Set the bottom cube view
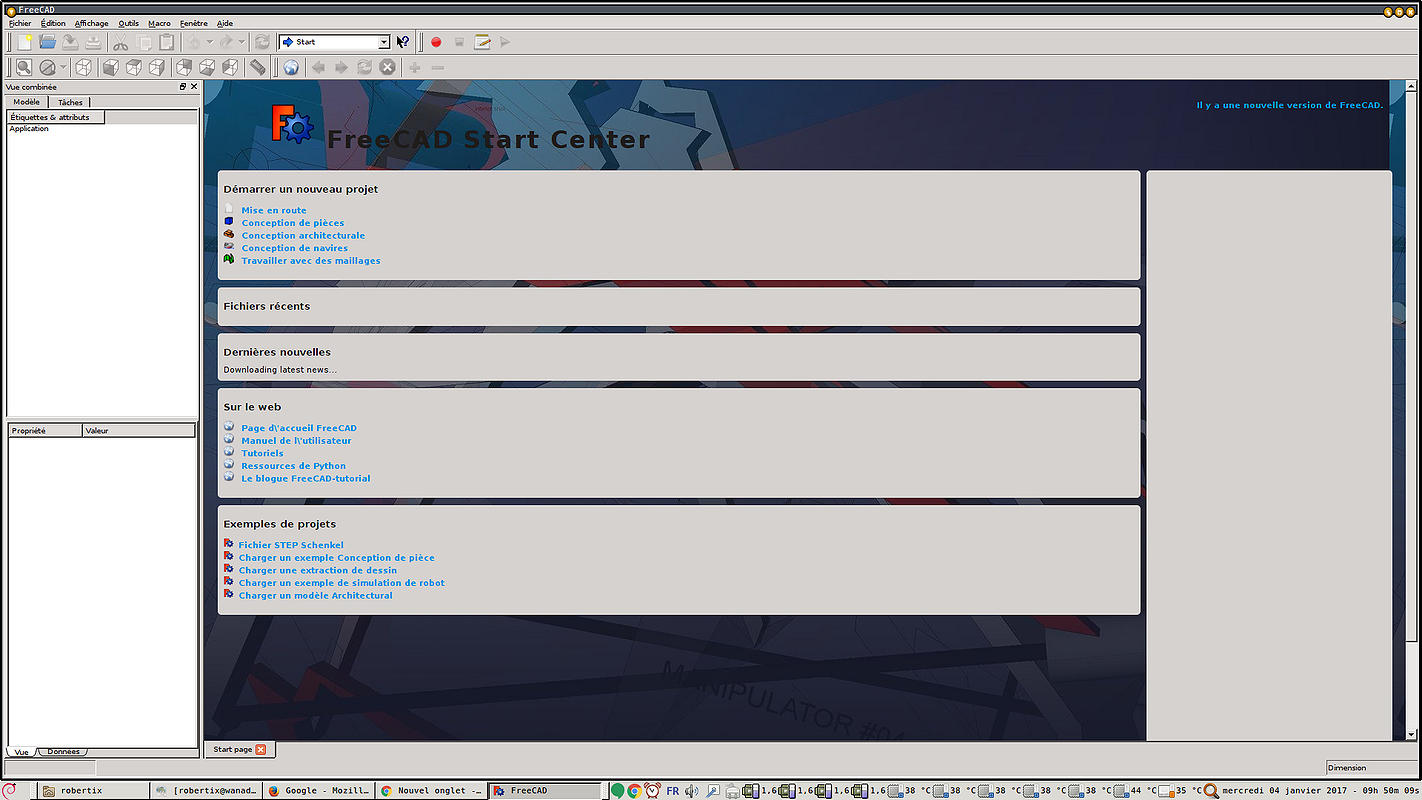 pyautogui.click(x=206, y=67)
